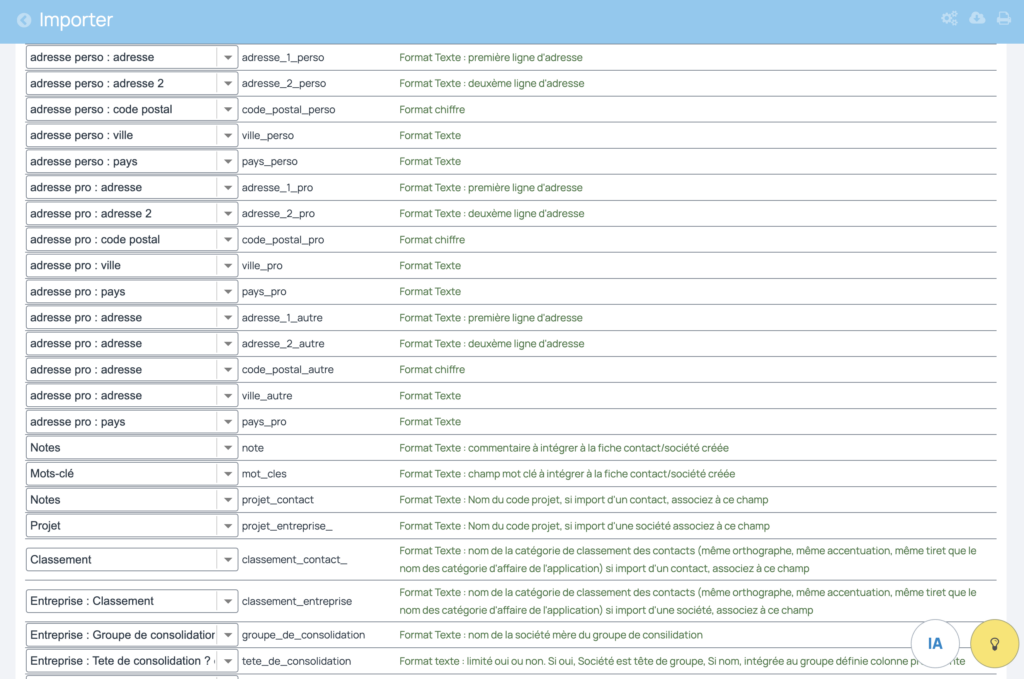Select the adresse_1_perso field name
The width and height of the screenshot is (1024, 679).
tap(283, 57)
